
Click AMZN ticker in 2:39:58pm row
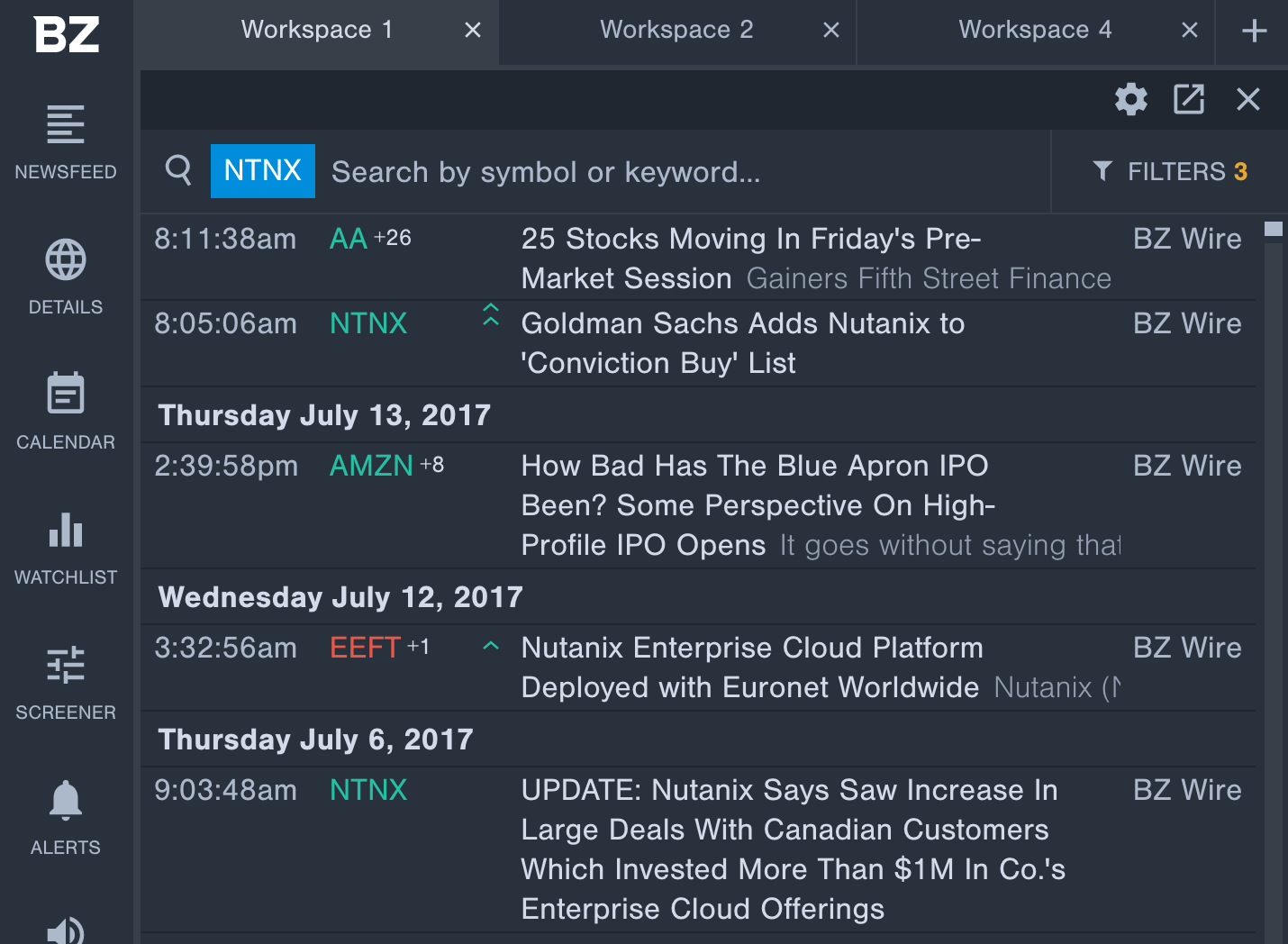pyautogui.click(x=371, y=466)
